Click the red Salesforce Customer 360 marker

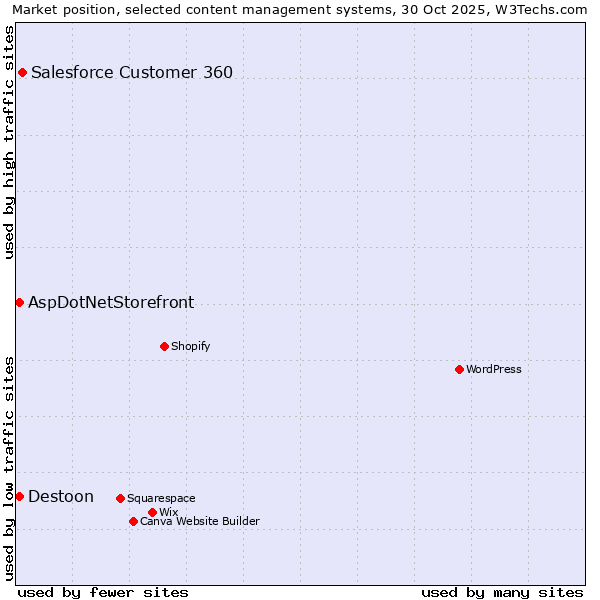coord(22,72)
